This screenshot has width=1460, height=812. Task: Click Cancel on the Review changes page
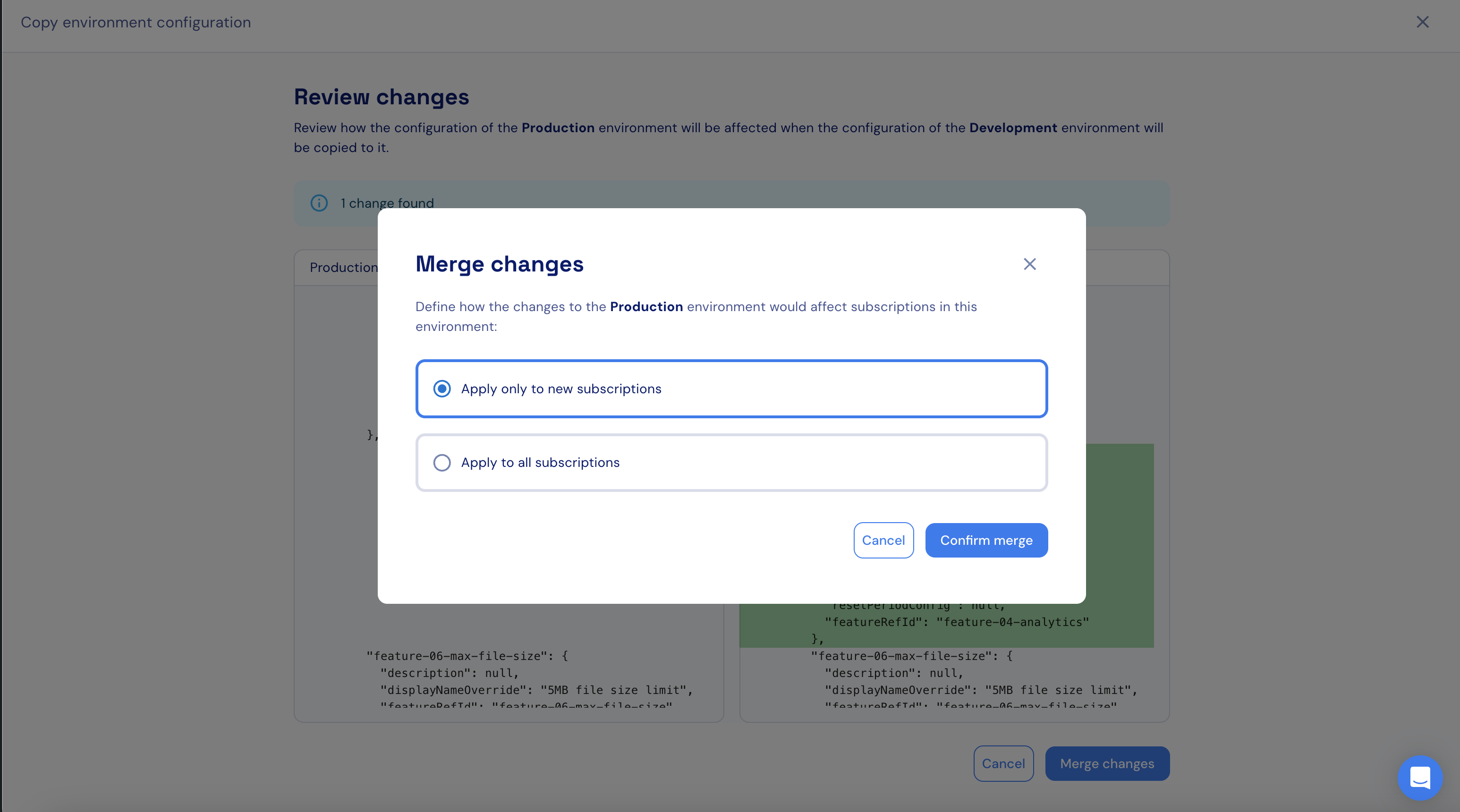click(x=1003, y=763)
